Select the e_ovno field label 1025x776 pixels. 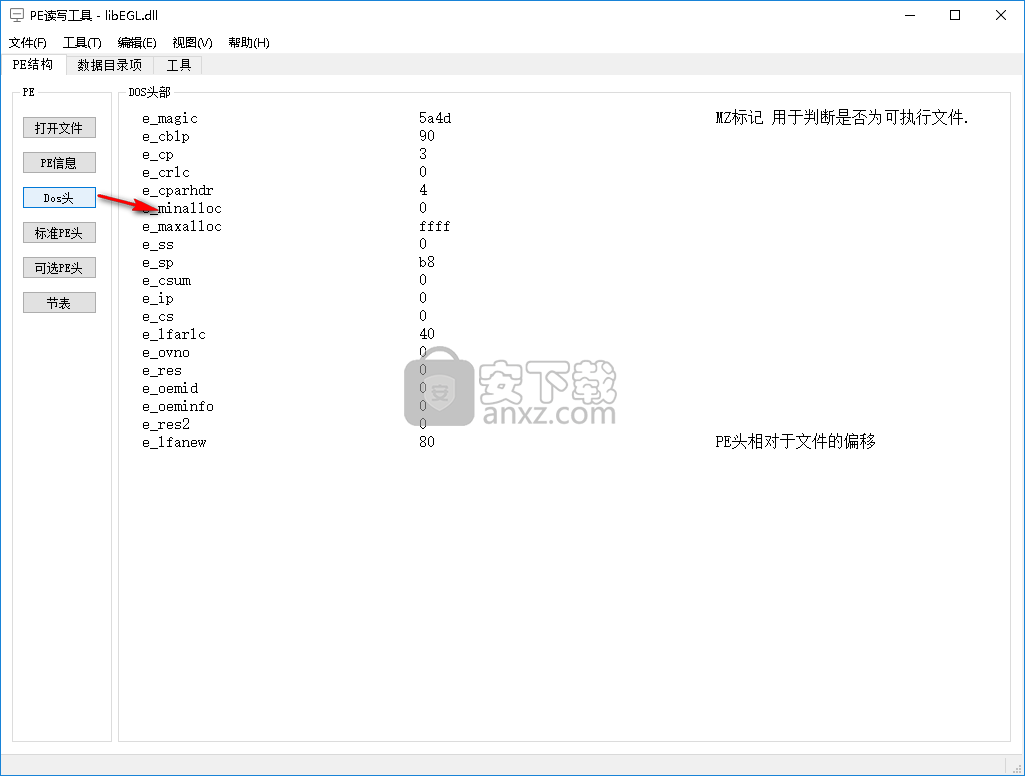pyautogui.click(x=166, y=352)
